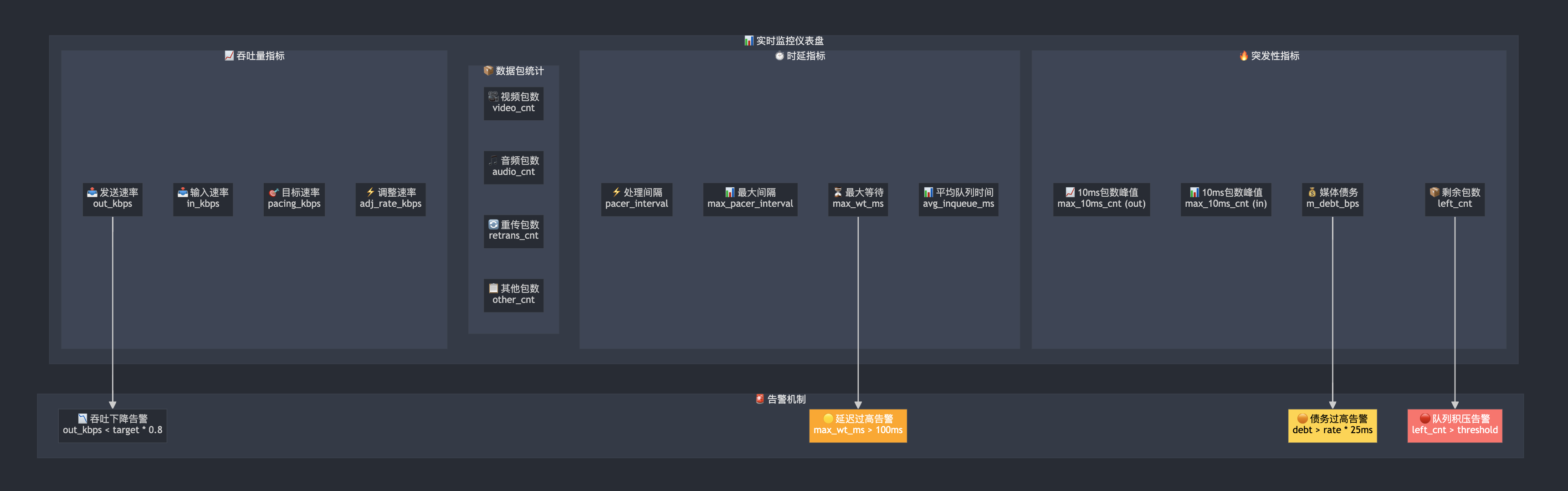The width and height of the screenshot is (1568, 491).
Task: Click the bar chart icon in max_10ms_cnt (in)
Action: tap(1194, 192)
